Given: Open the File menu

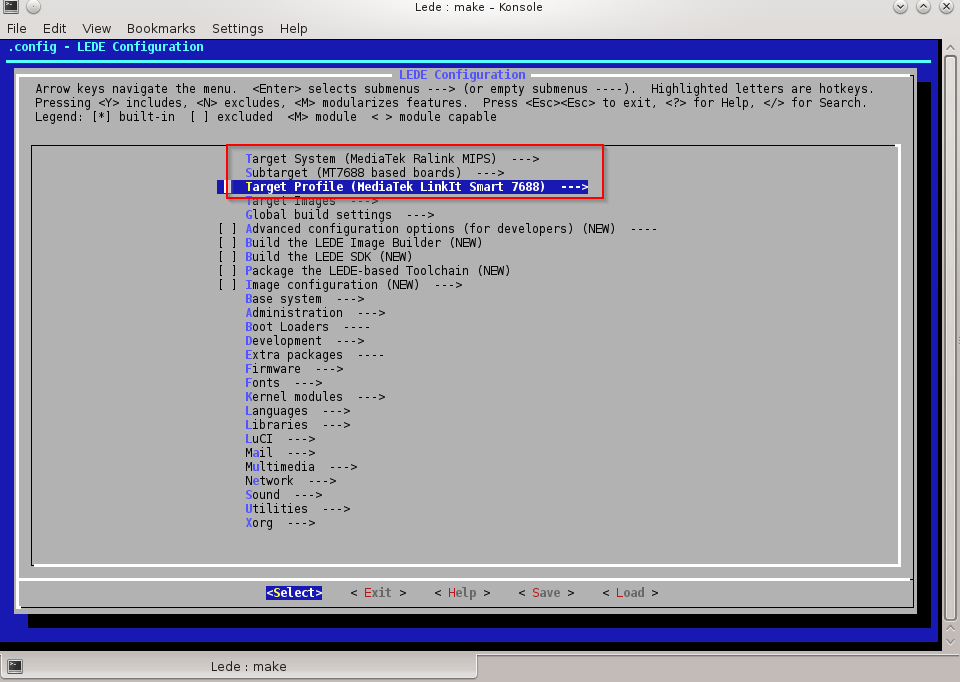Looking at the screenshot, I should pyautogui.click(x=17, y=29).
